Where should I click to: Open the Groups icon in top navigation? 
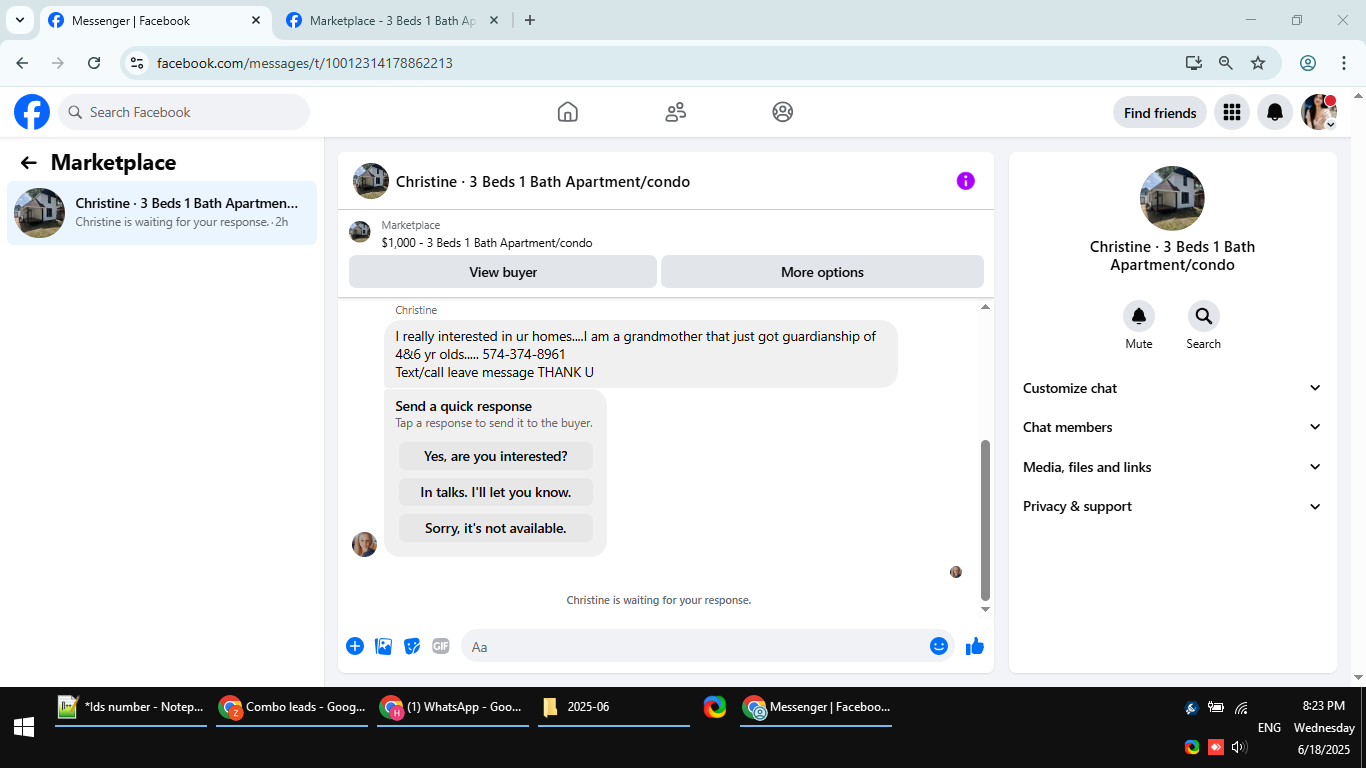click(783, 112)
